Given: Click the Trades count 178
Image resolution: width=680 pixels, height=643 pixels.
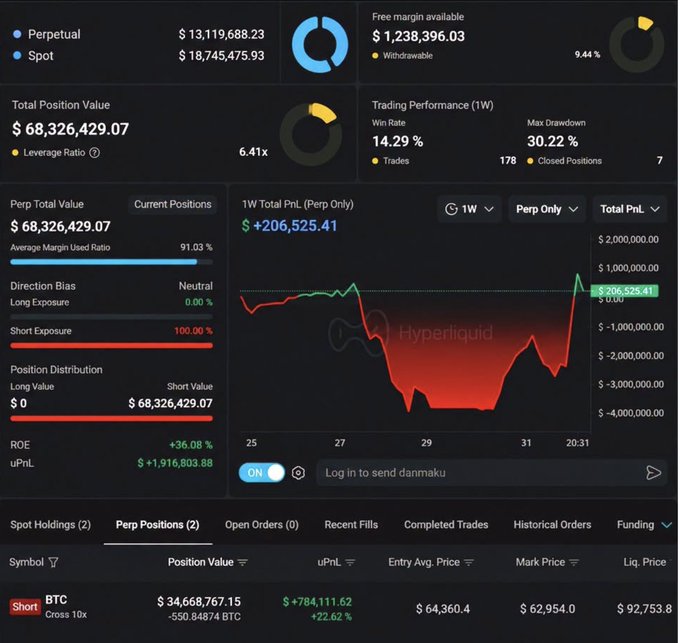Looking at the screenshot, I should (x=508, y=161).
